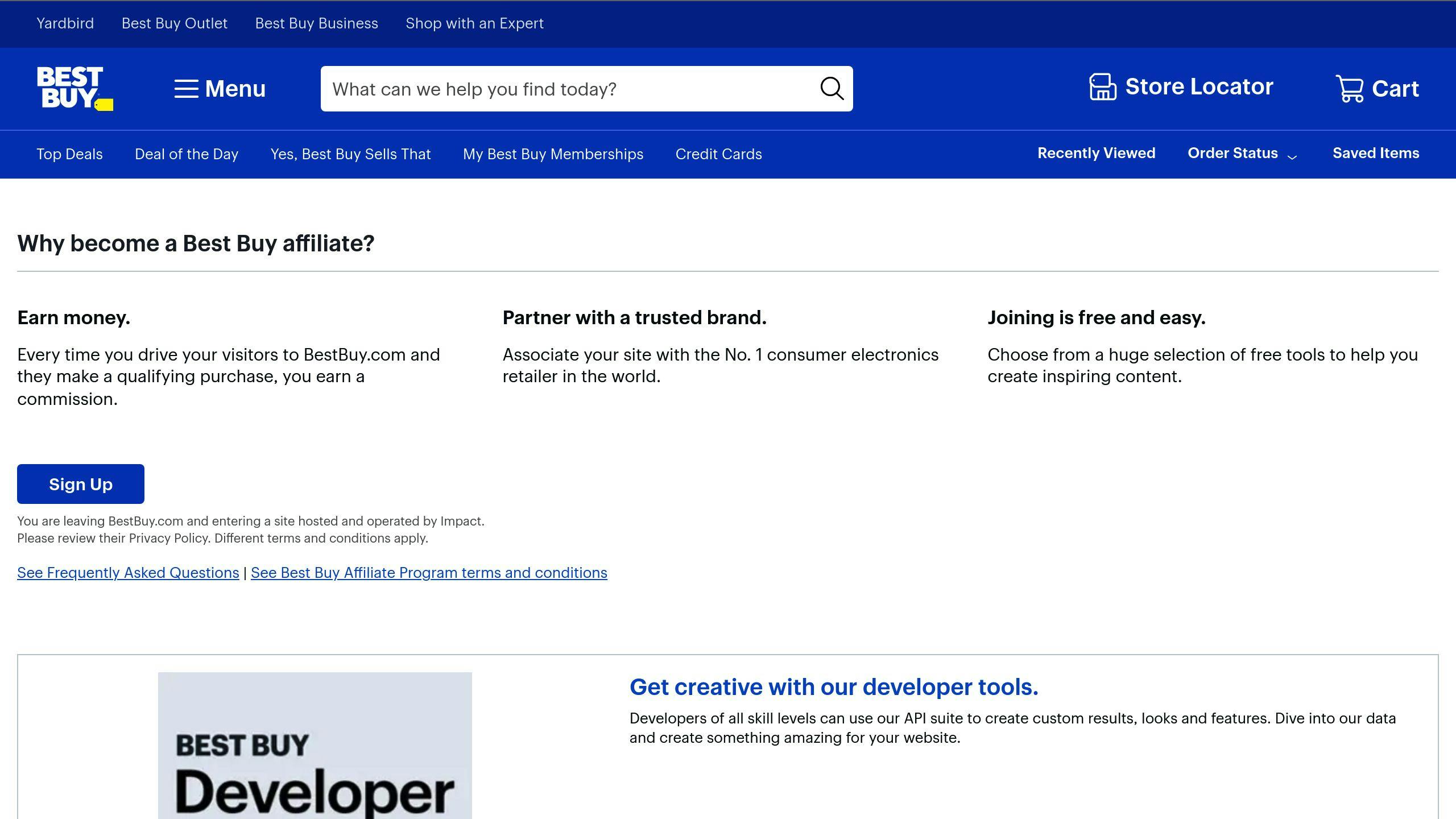1456x819 pixels.
Task: Go to My Best Buy Memberships
Action: (553, 154)
